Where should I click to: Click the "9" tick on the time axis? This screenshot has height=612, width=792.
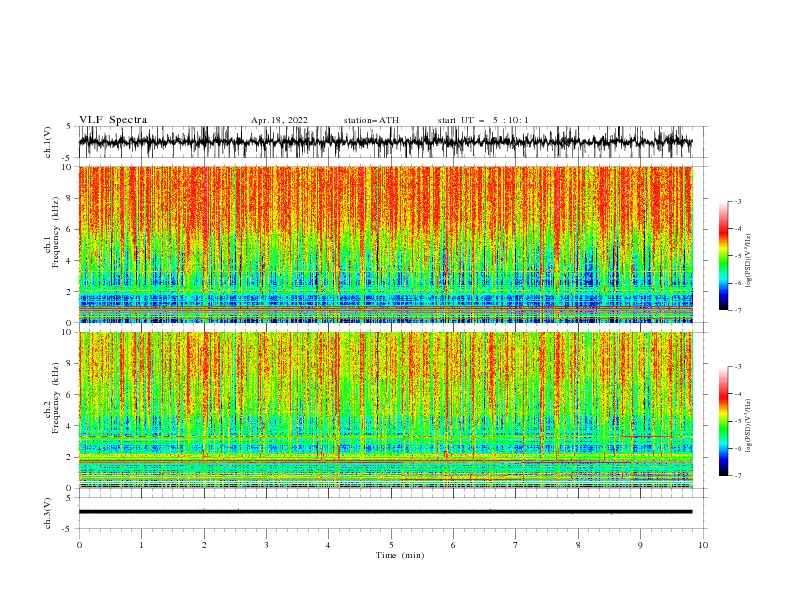tap(640, 545)
